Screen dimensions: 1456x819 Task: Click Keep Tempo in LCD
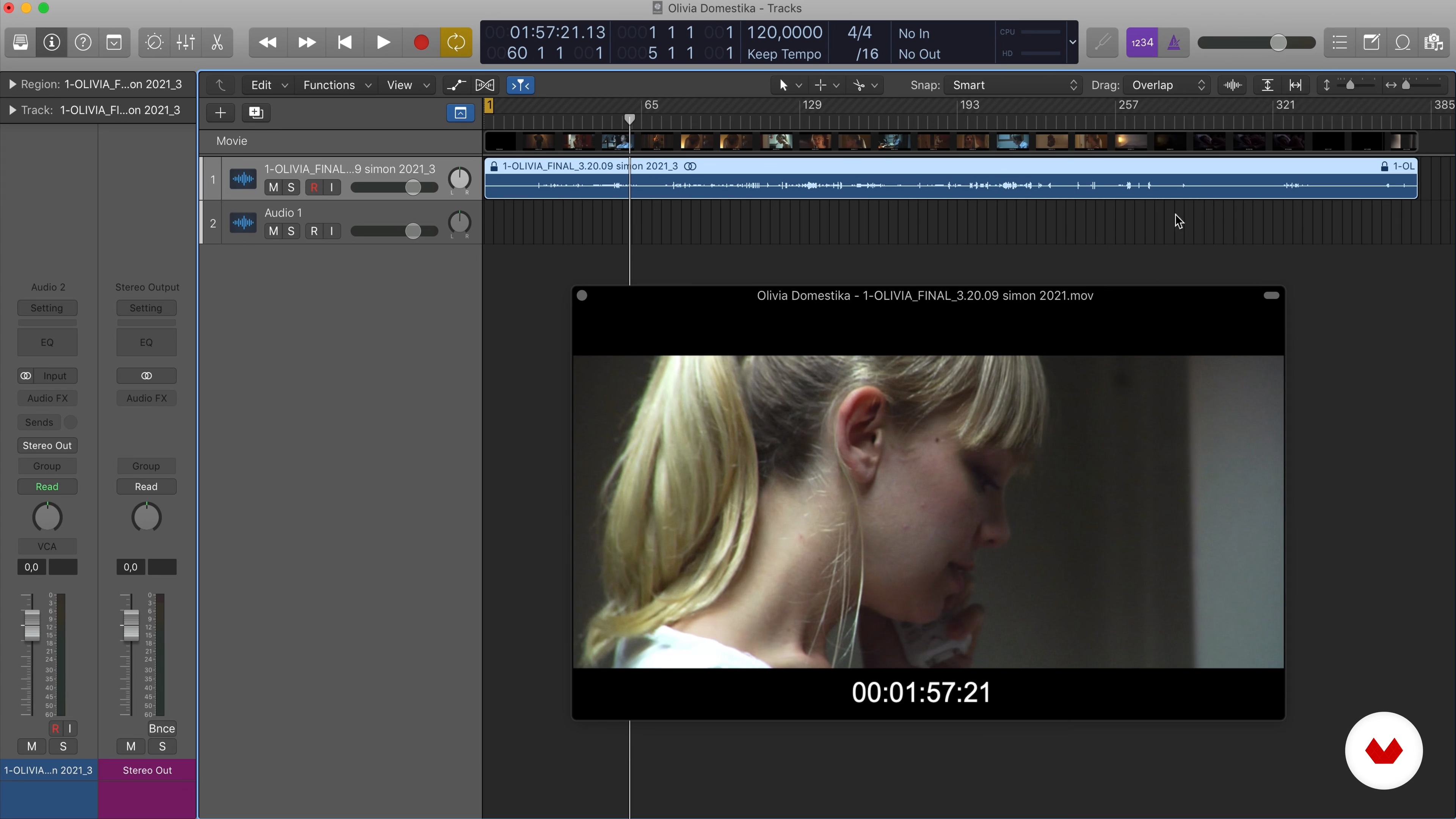pos(784,54)
